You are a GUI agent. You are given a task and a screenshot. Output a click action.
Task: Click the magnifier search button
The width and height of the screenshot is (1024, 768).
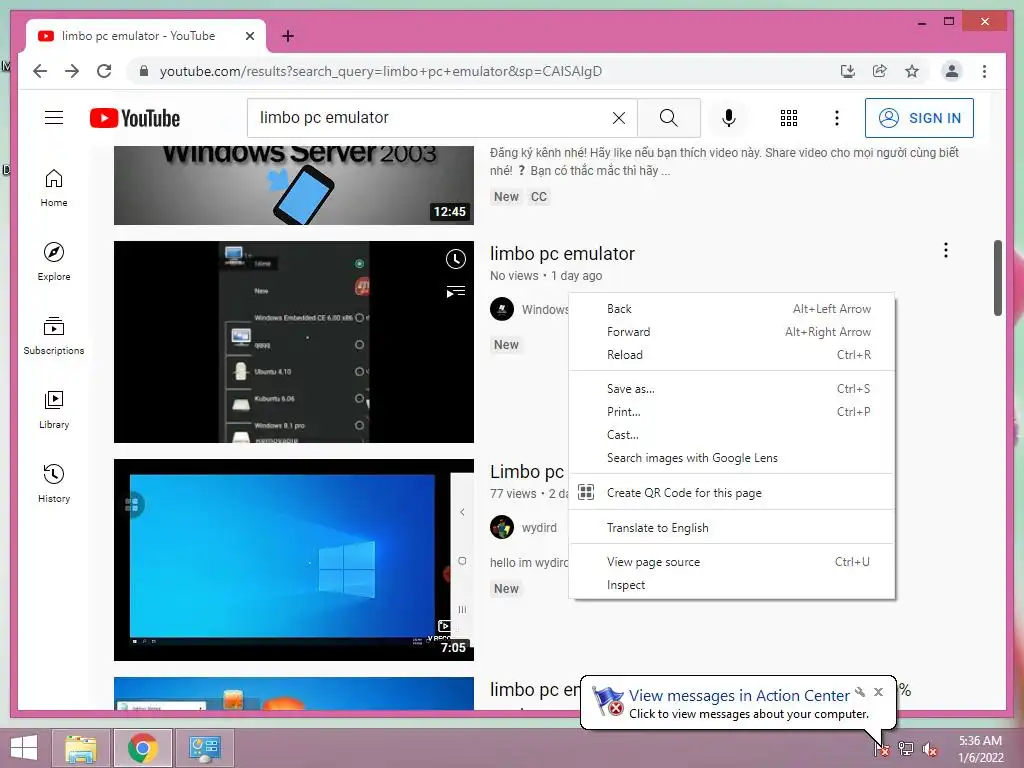click(x=669, y=118)
